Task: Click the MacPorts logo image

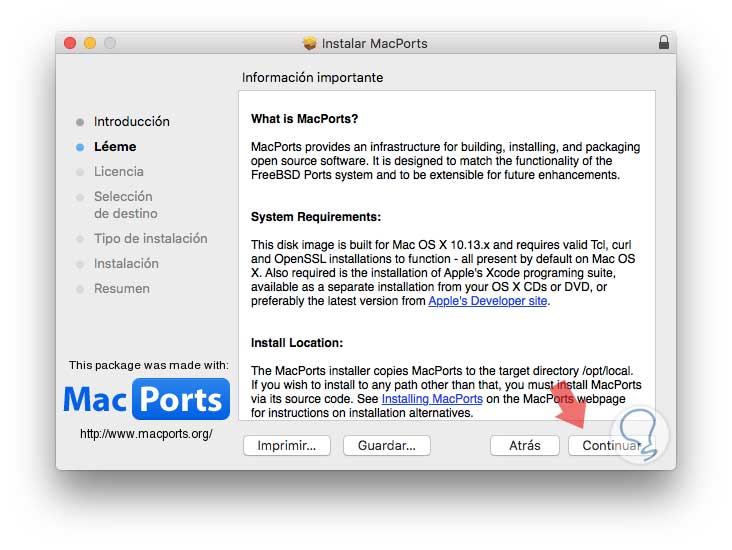Action: click(147, 399)
